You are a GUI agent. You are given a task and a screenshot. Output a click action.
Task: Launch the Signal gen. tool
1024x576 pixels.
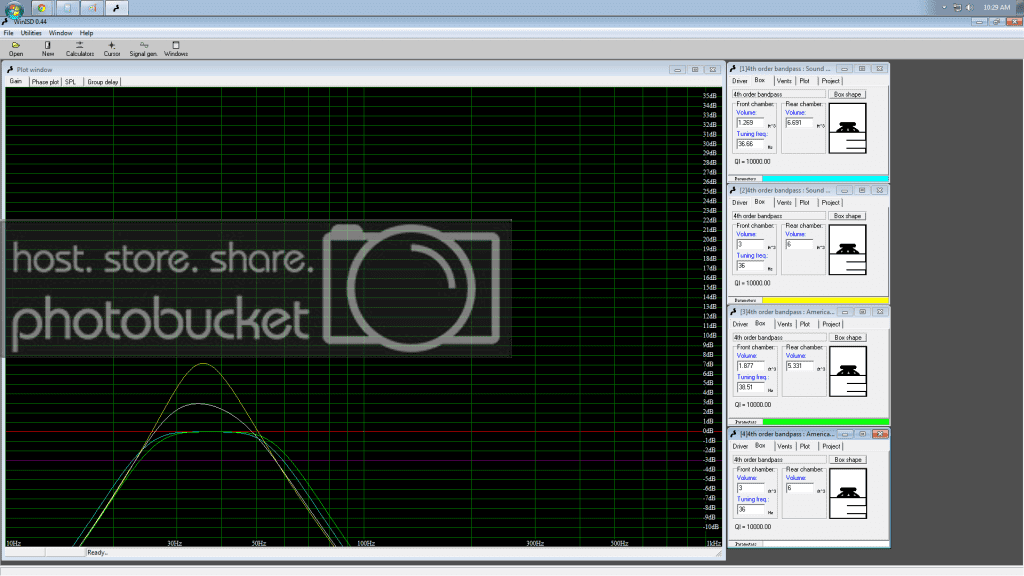tap(143, 48)
